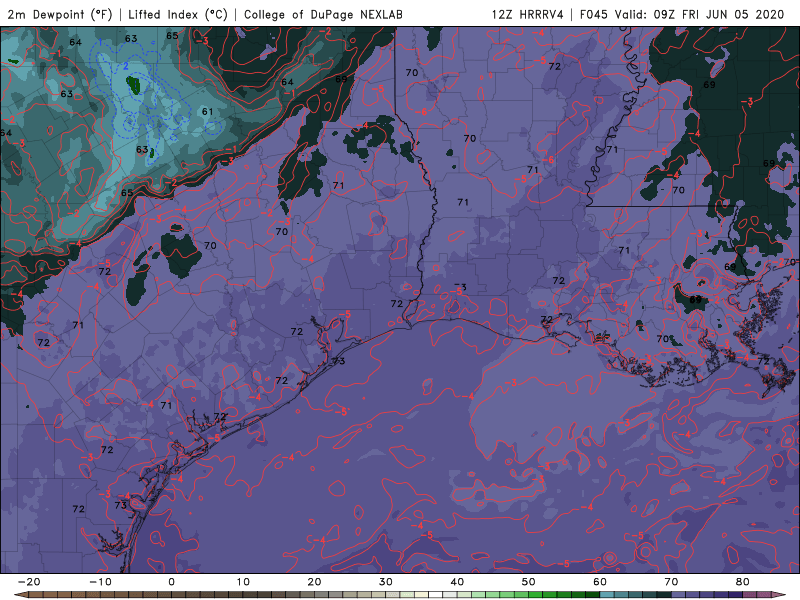Click the '30' tick label on color scale
This screenshot has width=800, height=600.
[386, 582]
